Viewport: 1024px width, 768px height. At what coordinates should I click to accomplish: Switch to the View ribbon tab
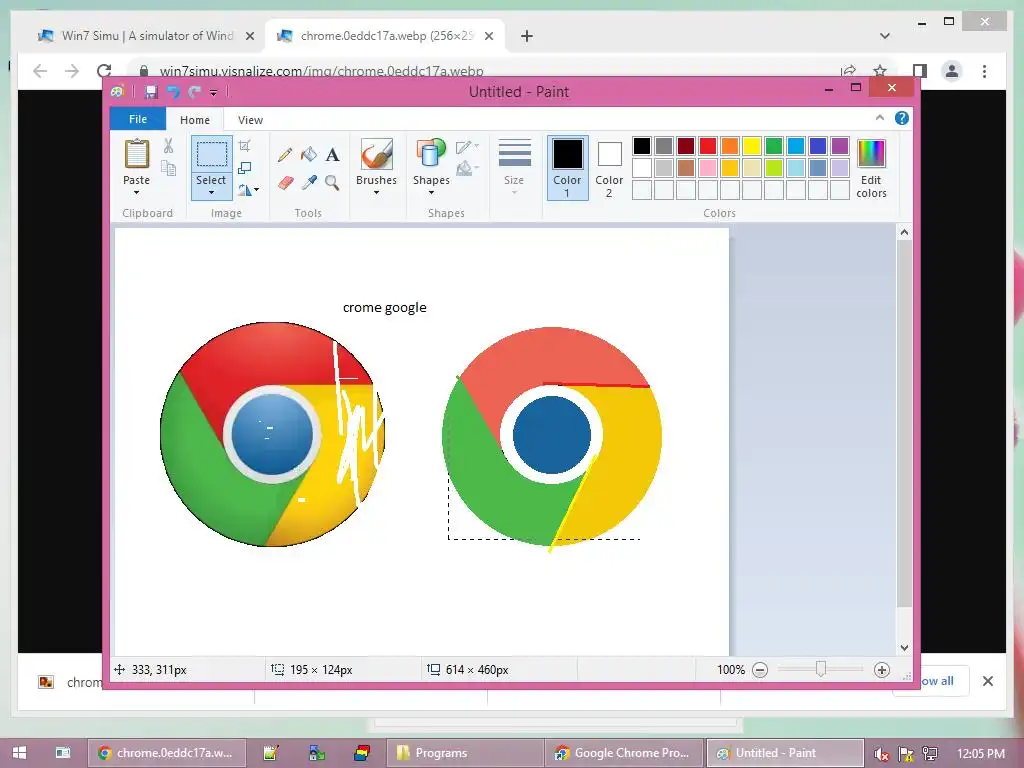pyautogui.click(x=250, y=120)
